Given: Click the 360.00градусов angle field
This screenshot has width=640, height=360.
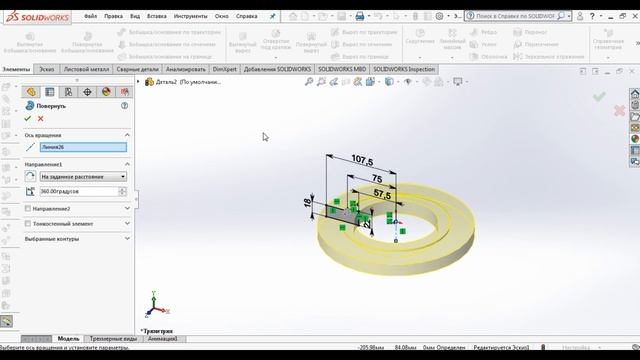Looking at the screenshot, I should 79,191.
